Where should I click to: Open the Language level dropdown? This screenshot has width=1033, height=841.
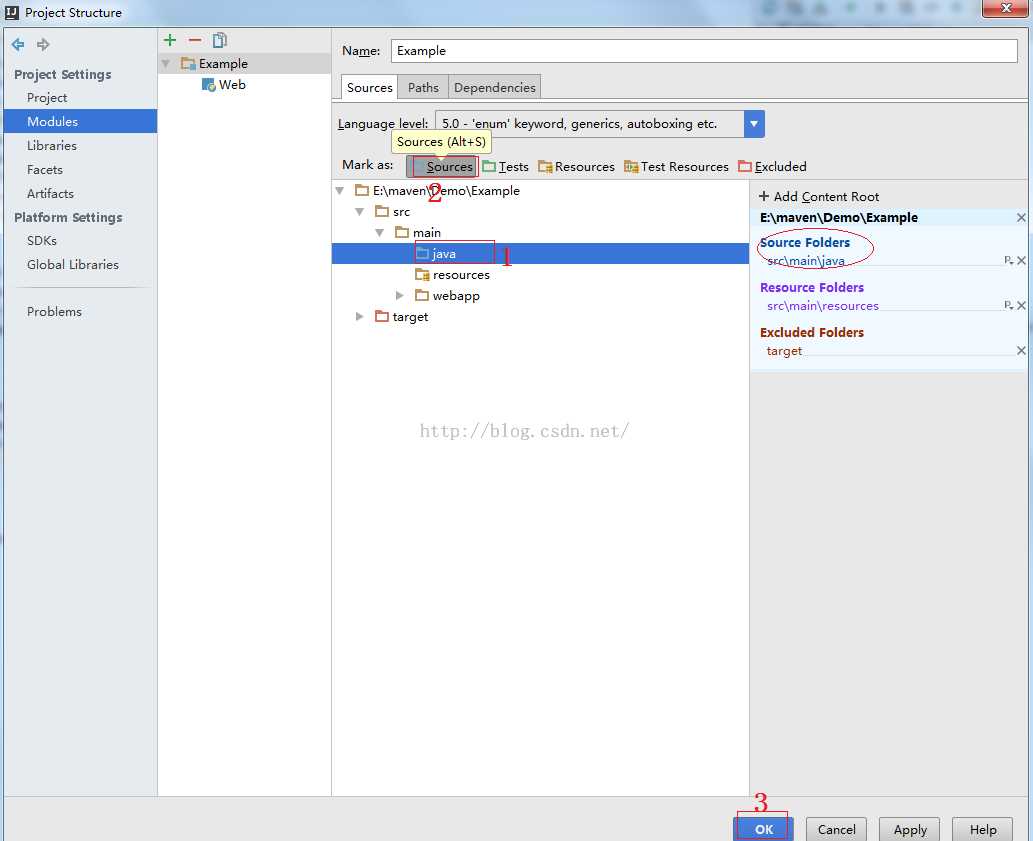point(754,124)
